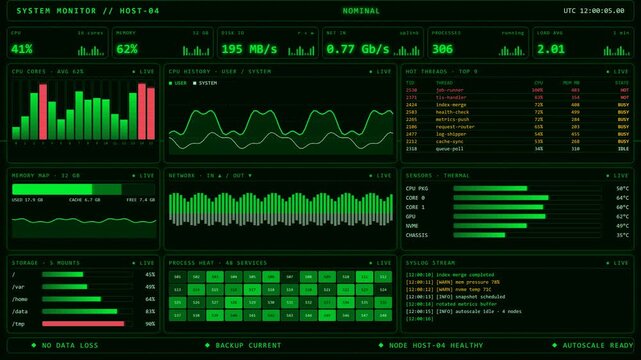The height and width of the screenshot is (360, 641).
Task: Select the tls-handler thread row
Action: tap(517, 98)
